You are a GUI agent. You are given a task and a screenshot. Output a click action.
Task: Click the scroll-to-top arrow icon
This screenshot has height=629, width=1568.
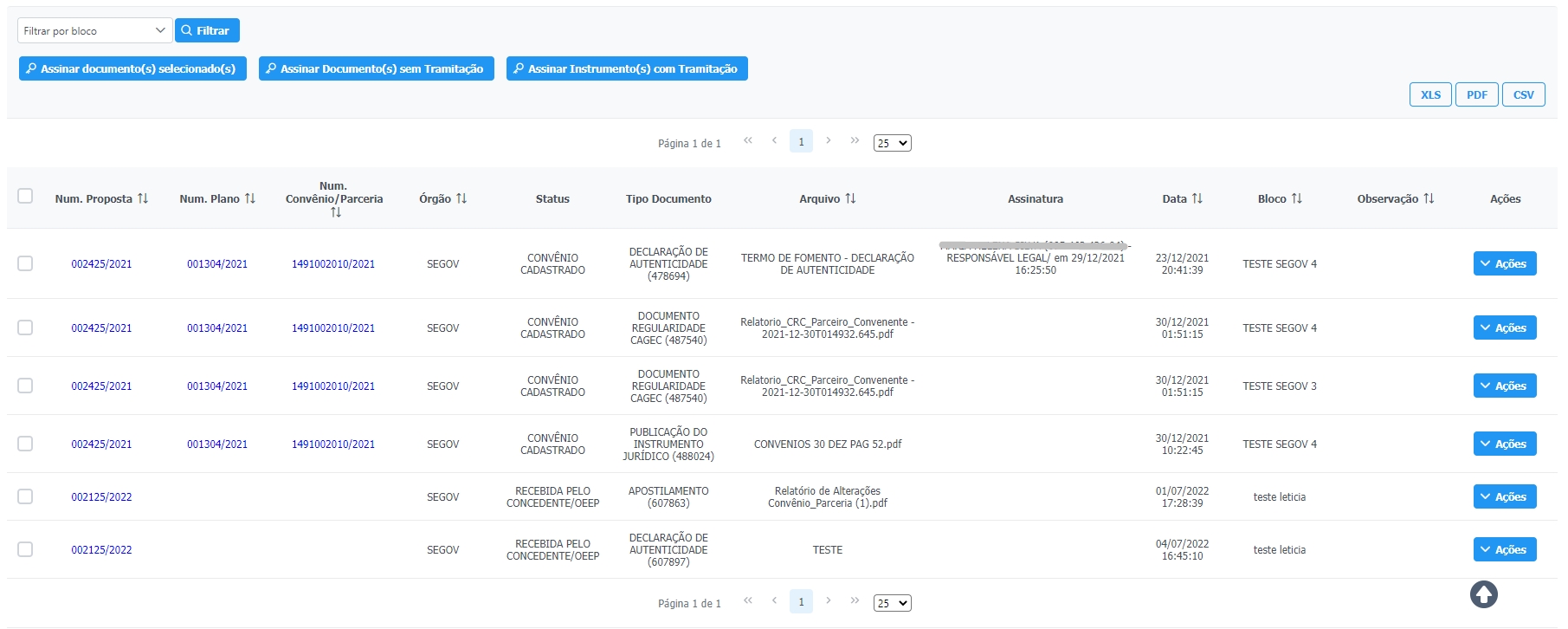tap(1483, 594)
